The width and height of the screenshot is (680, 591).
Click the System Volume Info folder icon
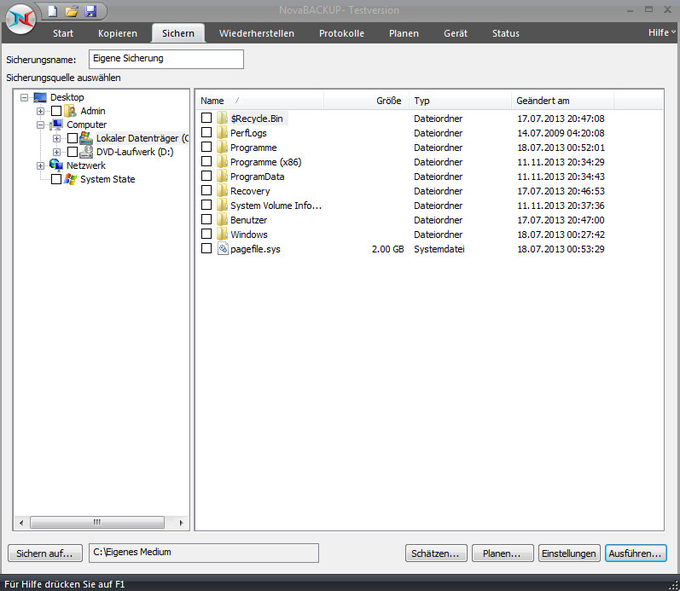tap(222, 205)
